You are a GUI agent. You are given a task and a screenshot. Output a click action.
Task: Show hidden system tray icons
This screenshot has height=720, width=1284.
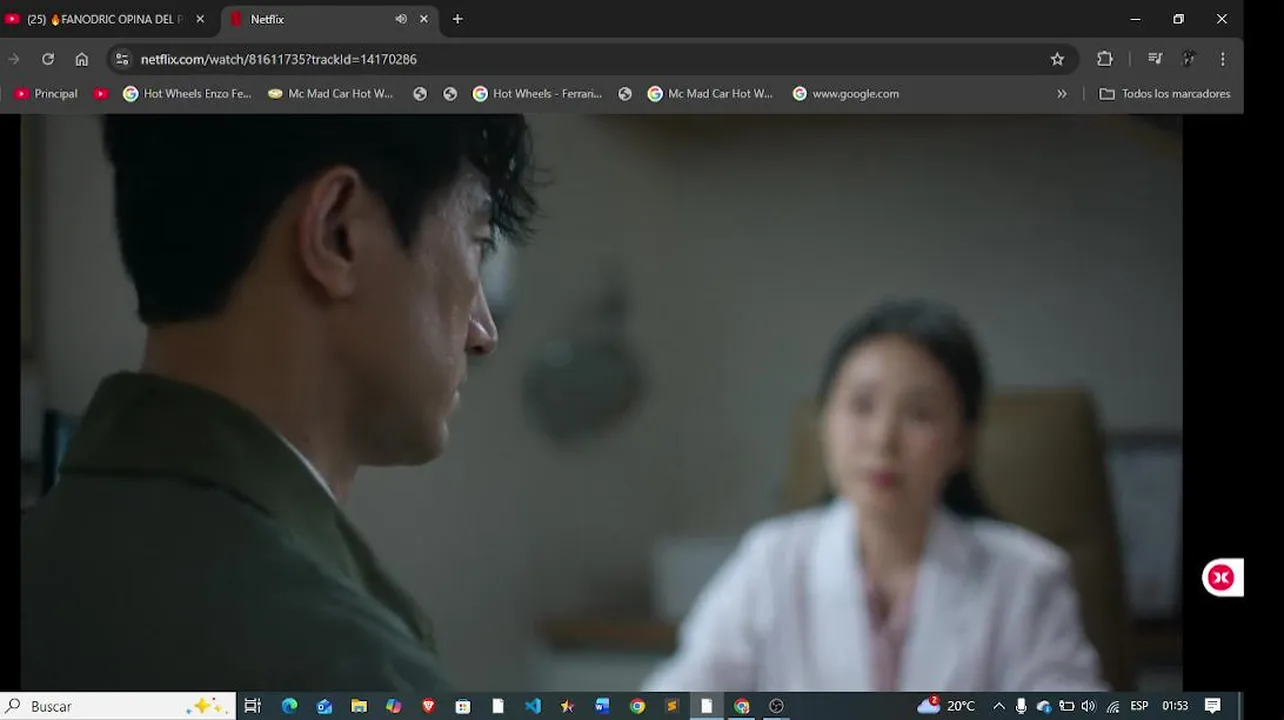pos(998,706)
